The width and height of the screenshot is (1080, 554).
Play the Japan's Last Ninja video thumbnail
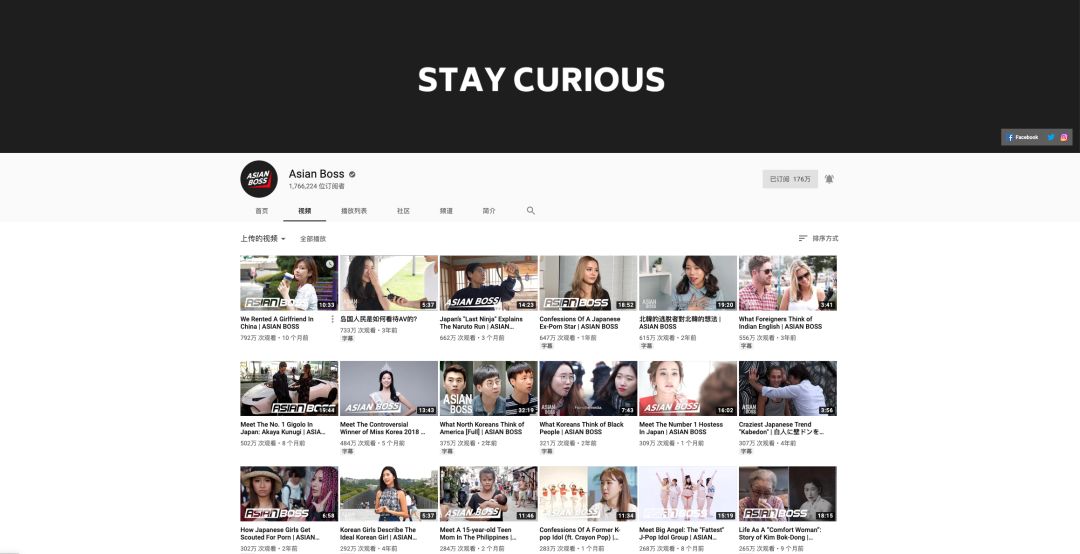[x=488, y=283]
